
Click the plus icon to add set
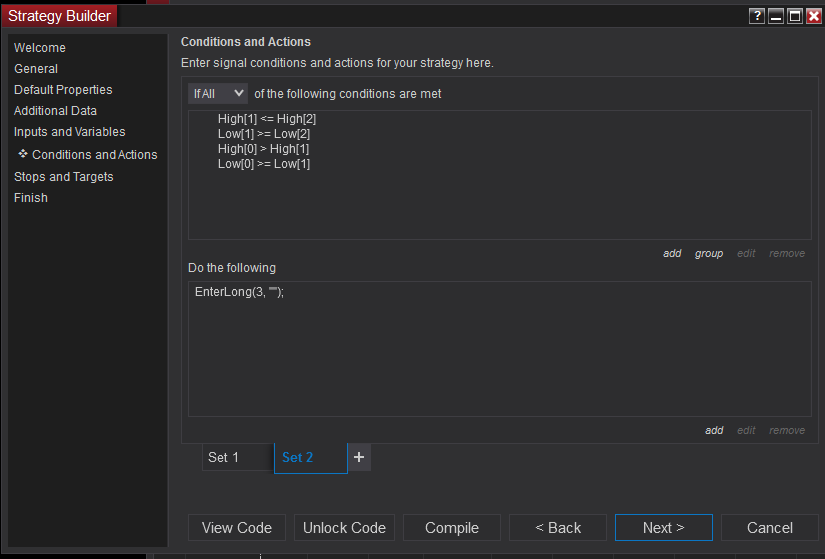[360, 457]
